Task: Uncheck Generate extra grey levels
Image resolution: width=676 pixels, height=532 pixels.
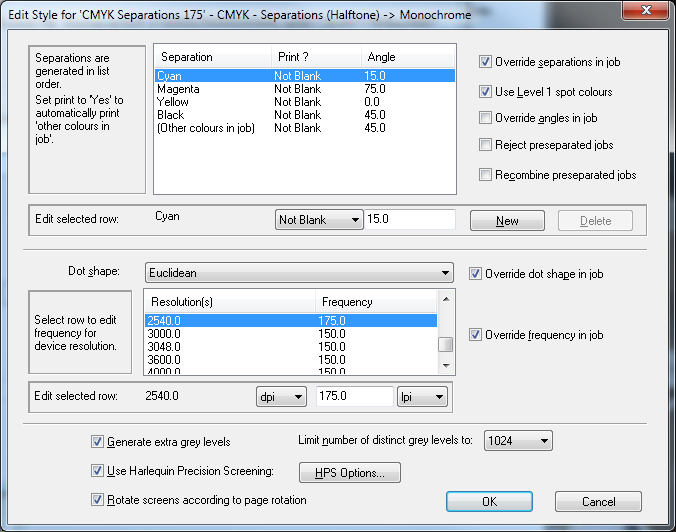Action: click(x=97, y=441)
